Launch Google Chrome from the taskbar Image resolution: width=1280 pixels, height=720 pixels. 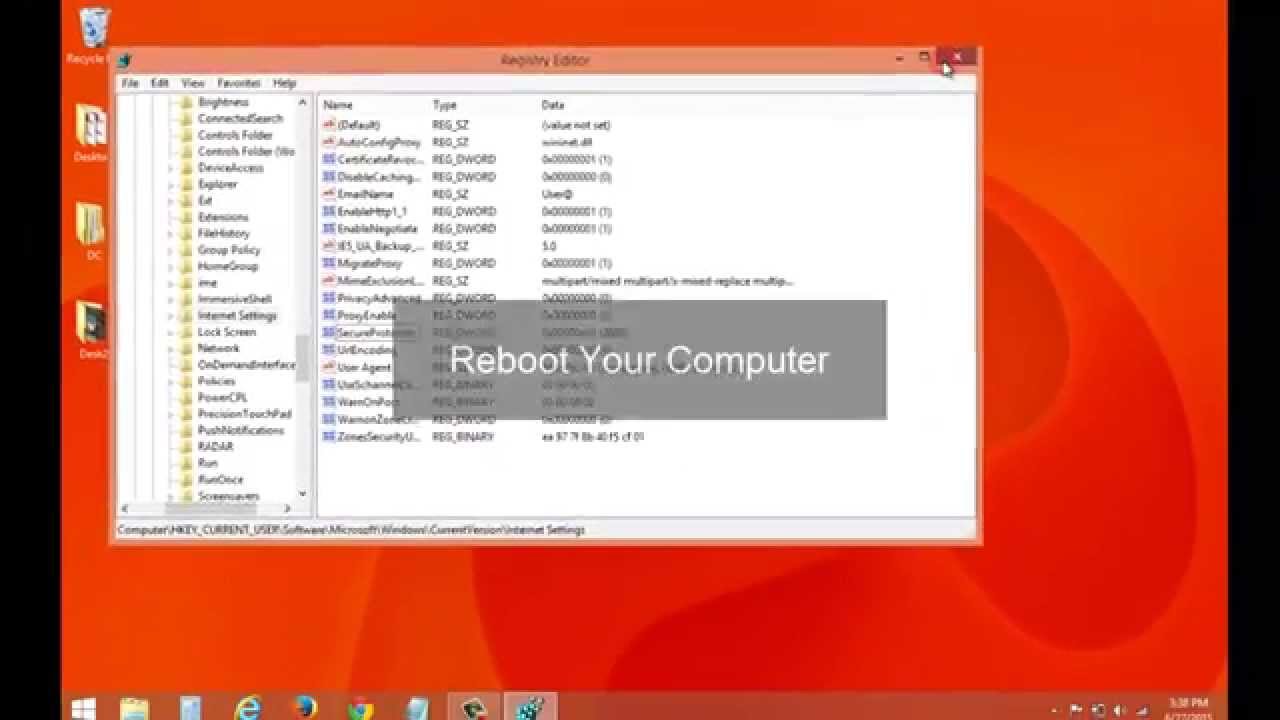360,708
